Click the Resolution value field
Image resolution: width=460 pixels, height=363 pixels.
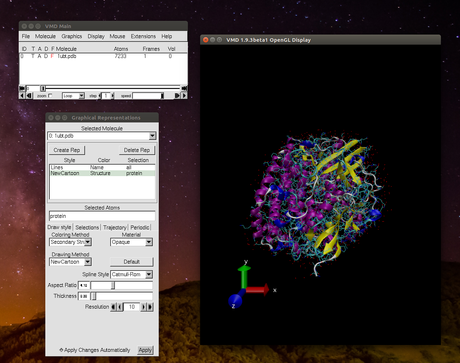(x=132, y=307)
